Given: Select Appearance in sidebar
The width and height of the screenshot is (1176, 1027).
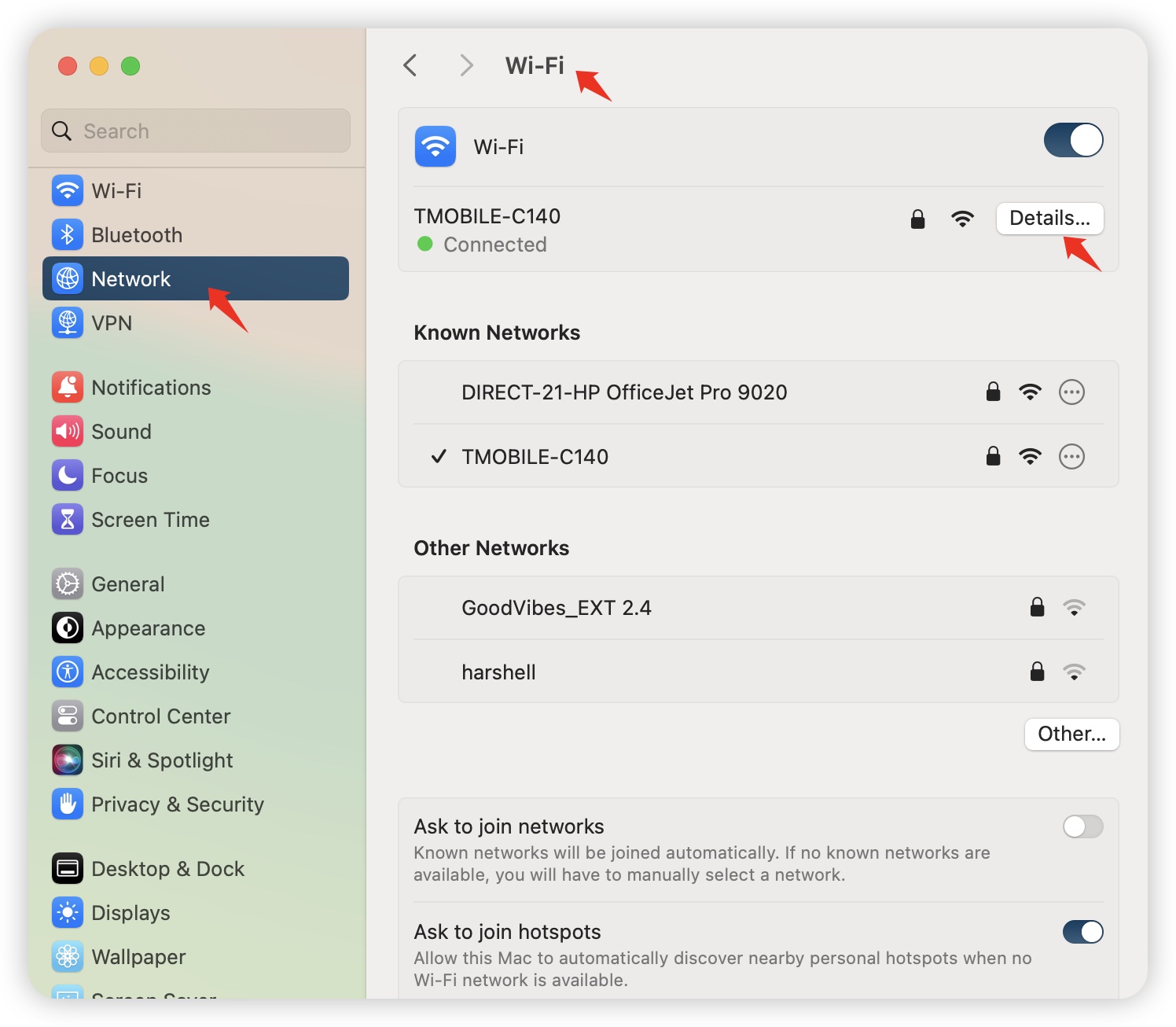Looking at the screenshot, I should [x=196, y=628].
